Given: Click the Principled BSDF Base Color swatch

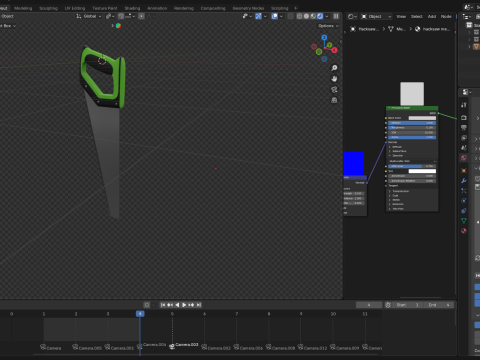Looking at the screenshot, I should (x=422, y=118).
